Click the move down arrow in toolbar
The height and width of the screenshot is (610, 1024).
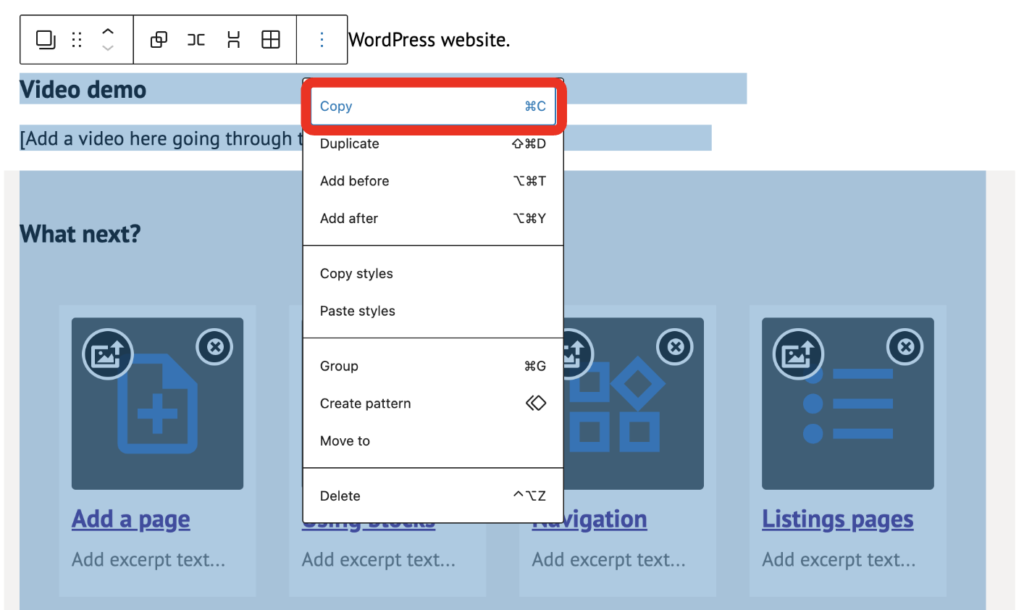[x=108, y=48]
